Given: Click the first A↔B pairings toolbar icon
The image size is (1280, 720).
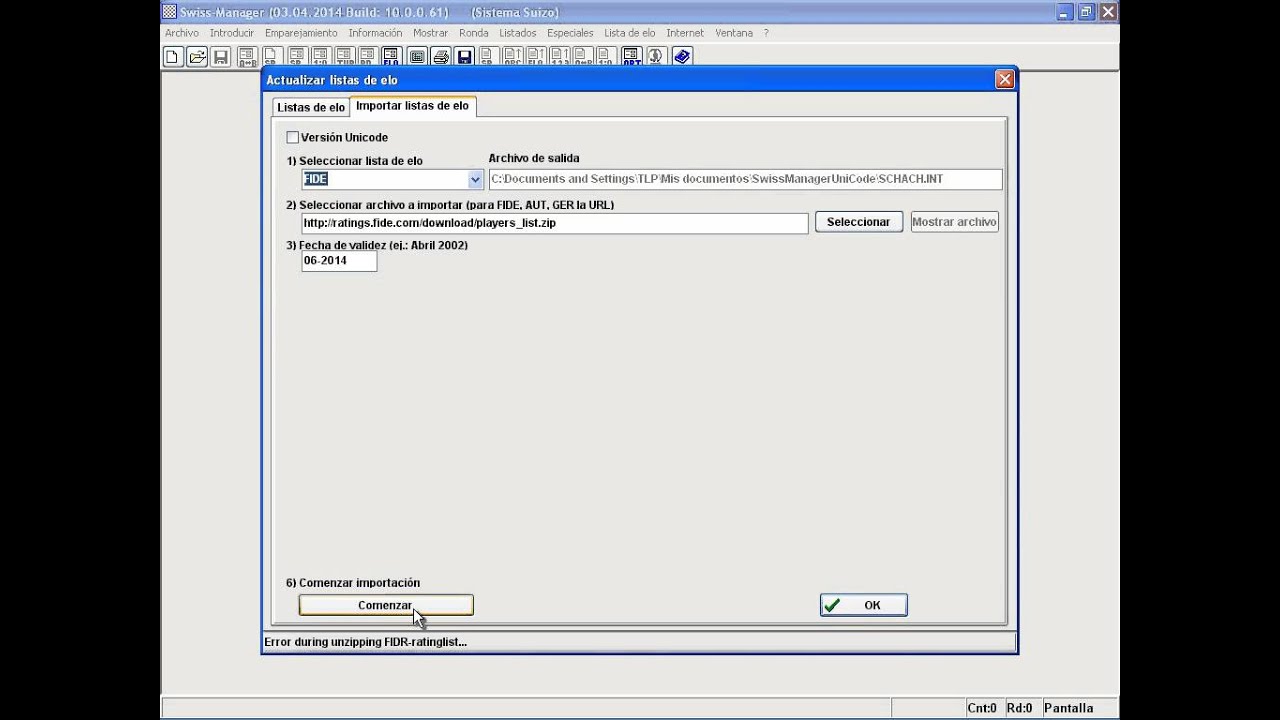Looking at the screenshot, I should (x=248, y=57).
